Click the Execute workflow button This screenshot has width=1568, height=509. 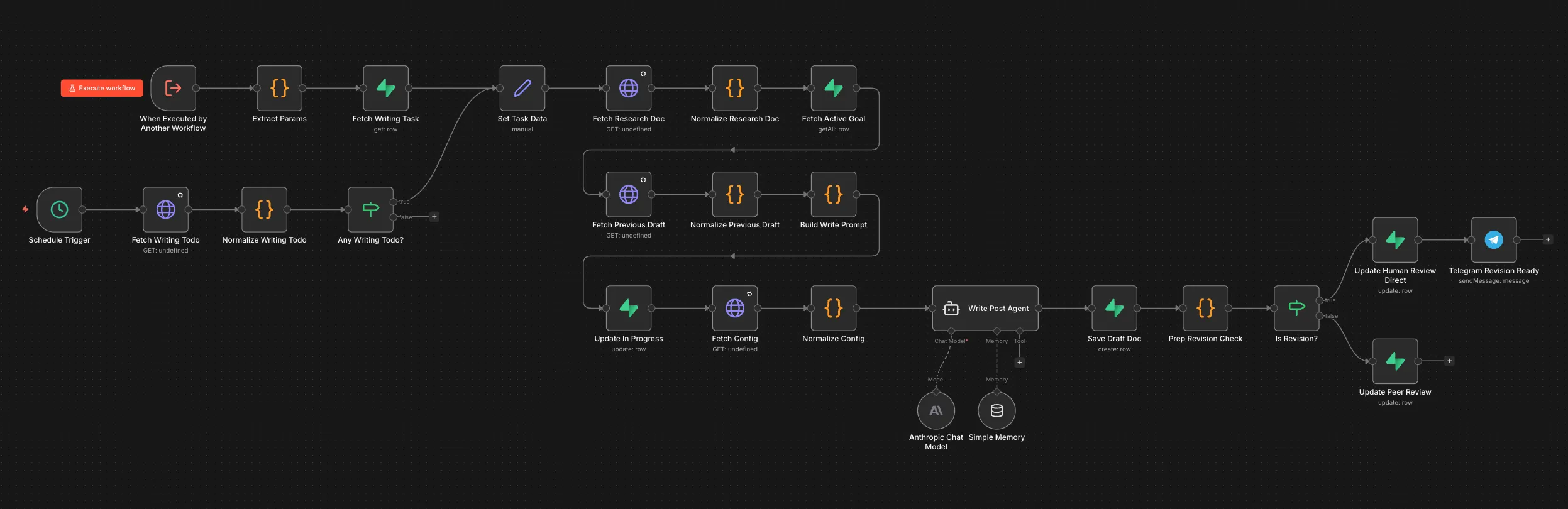[102, 88]
